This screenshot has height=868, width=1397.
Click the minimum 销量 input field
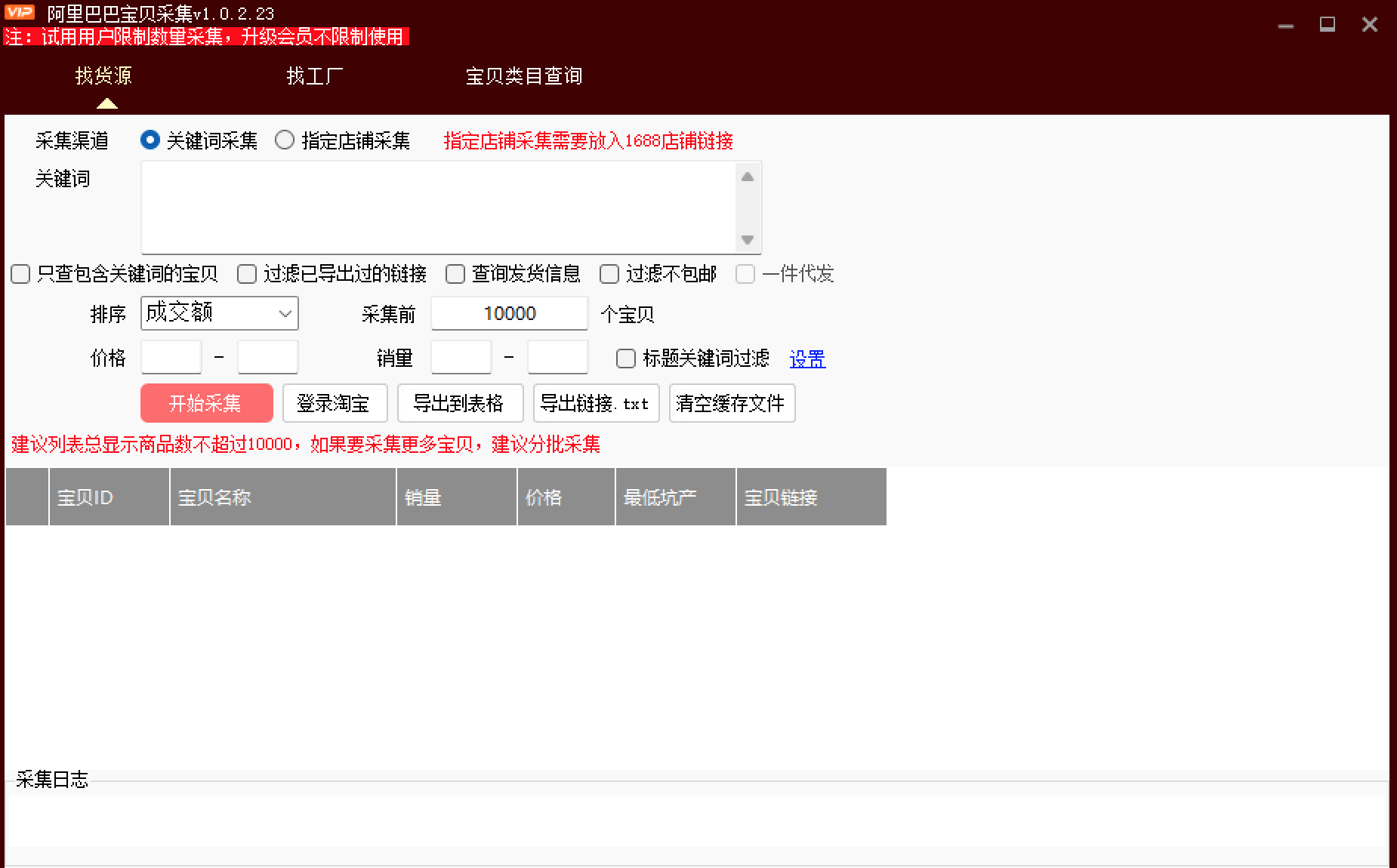[461, 357]
